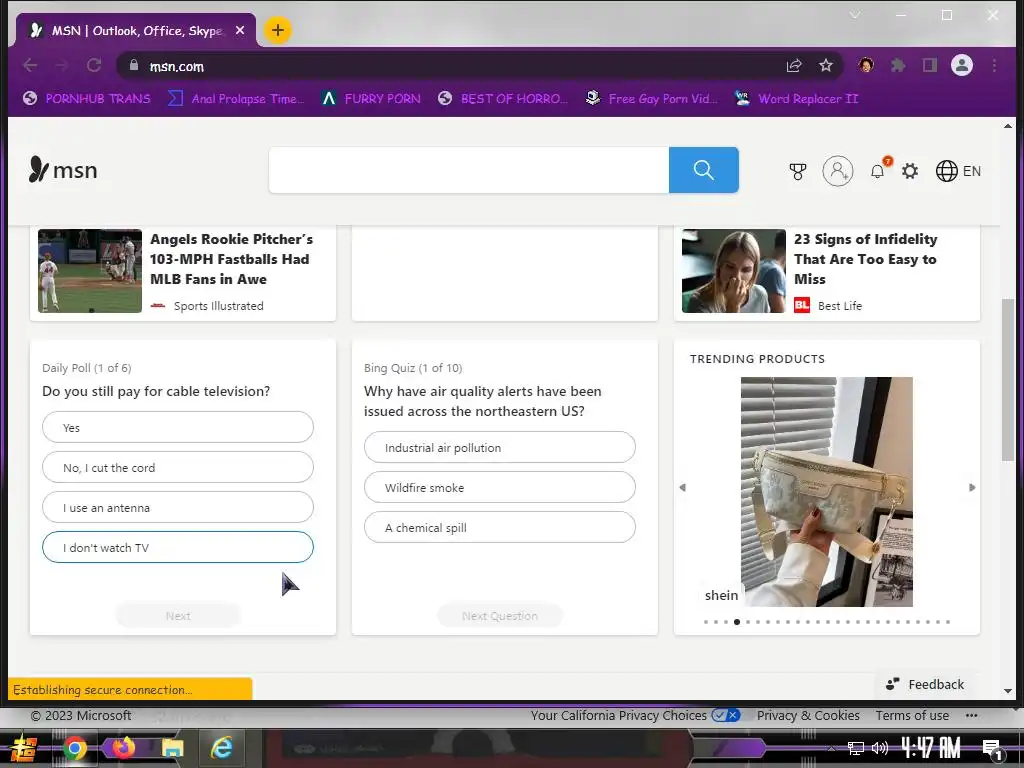Click the Best Life source label

point(839,306)
